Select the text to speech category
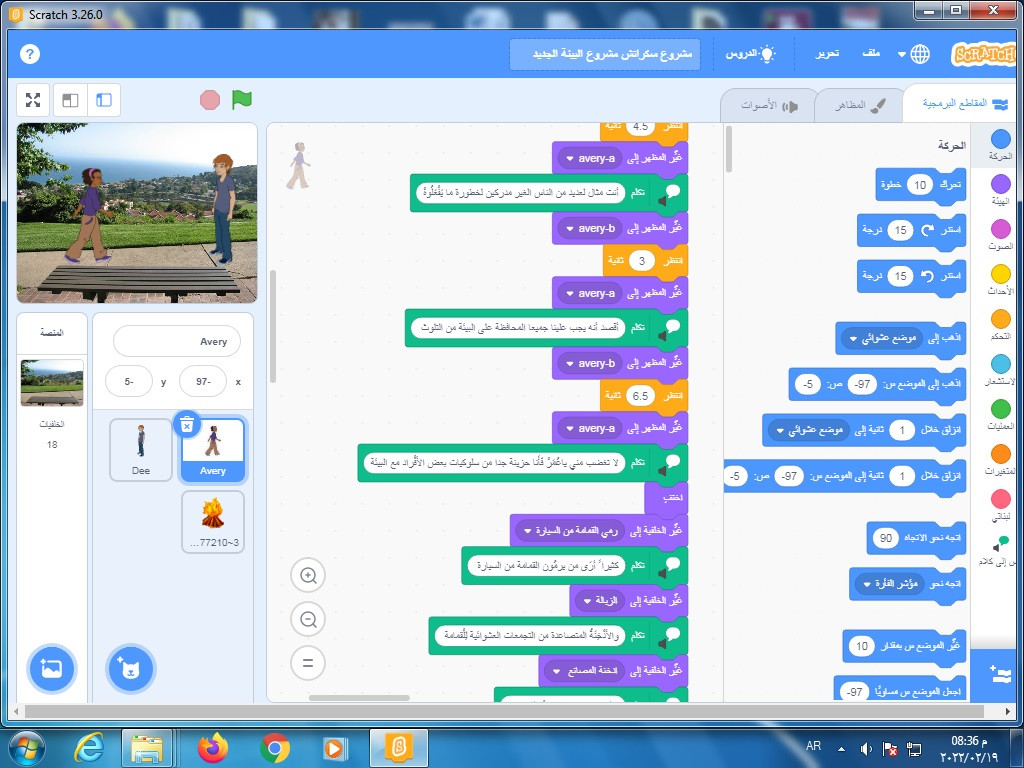 1000,550
